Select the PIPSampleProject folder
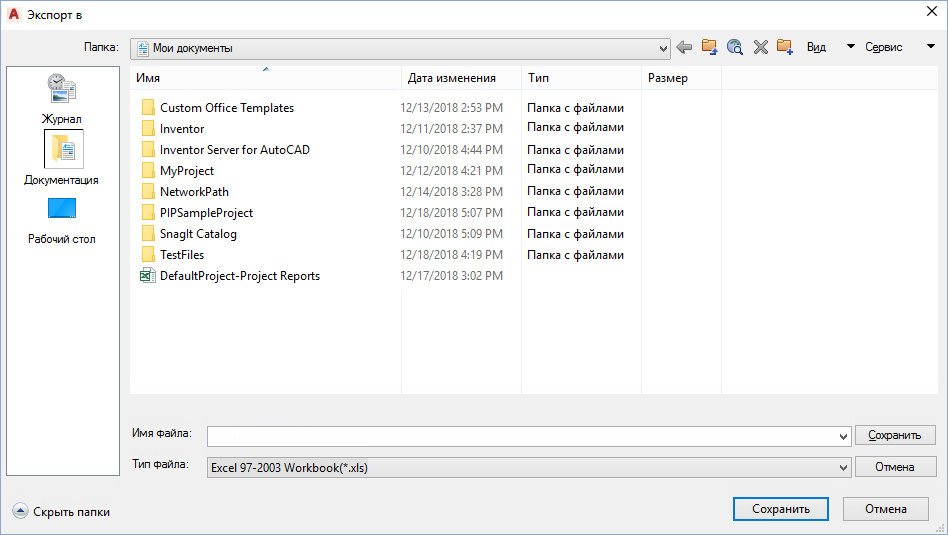Image resolution: width=948 pixels, height=535 pixels. pos(206,213)
